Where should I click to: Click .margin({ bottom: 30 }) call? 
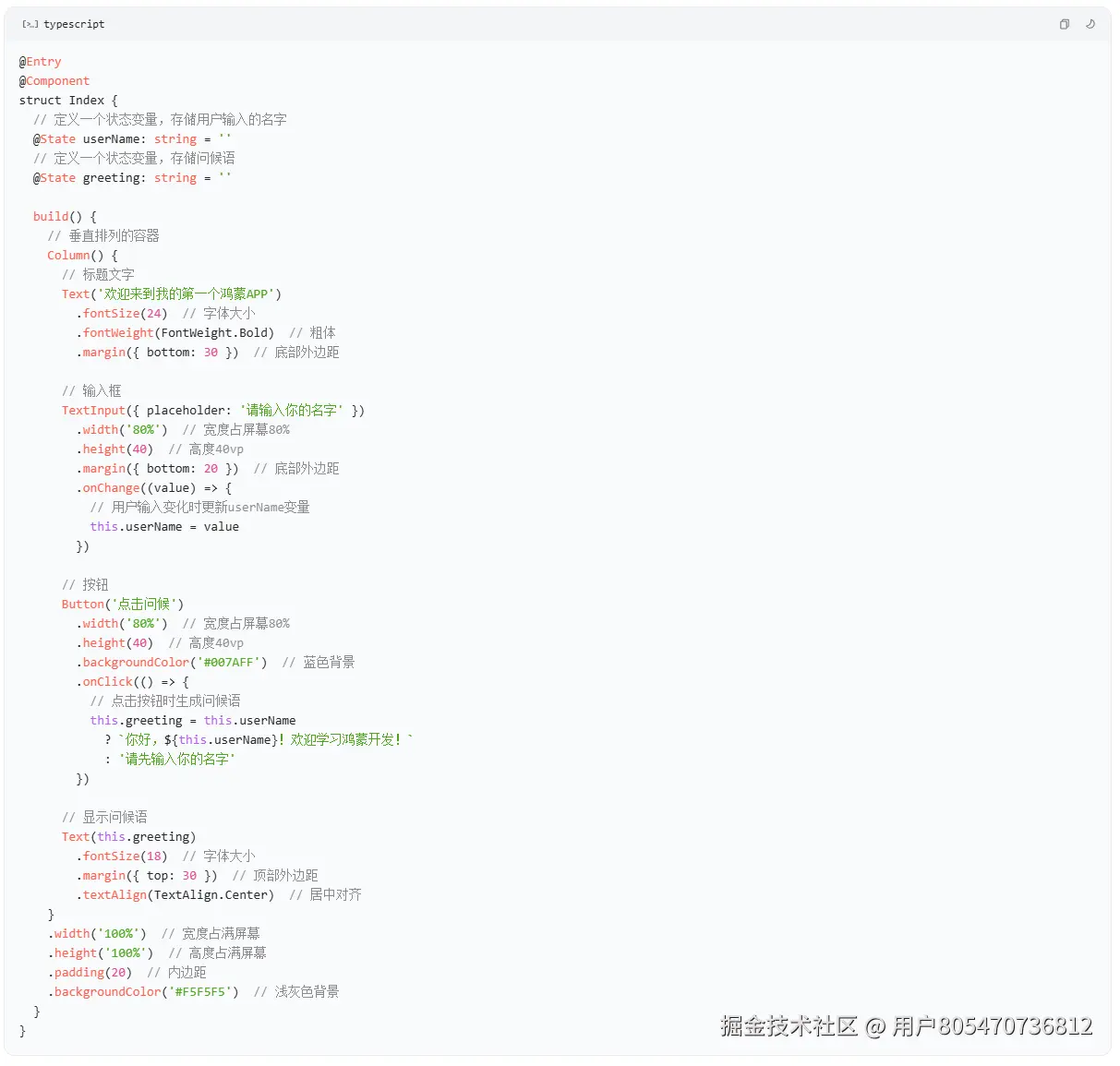coord(158,353)
